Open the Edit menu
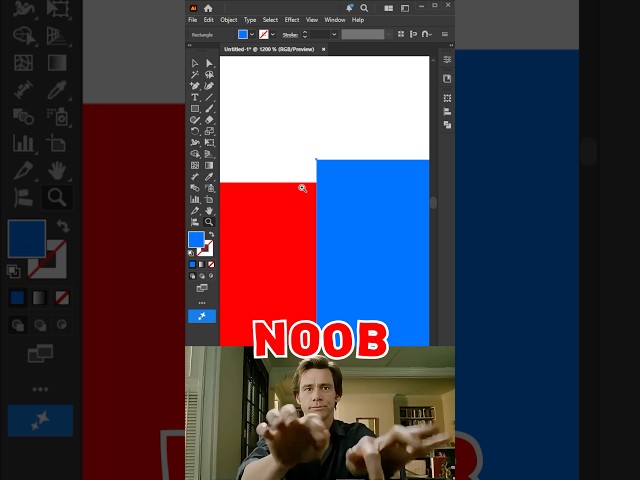 209,20
